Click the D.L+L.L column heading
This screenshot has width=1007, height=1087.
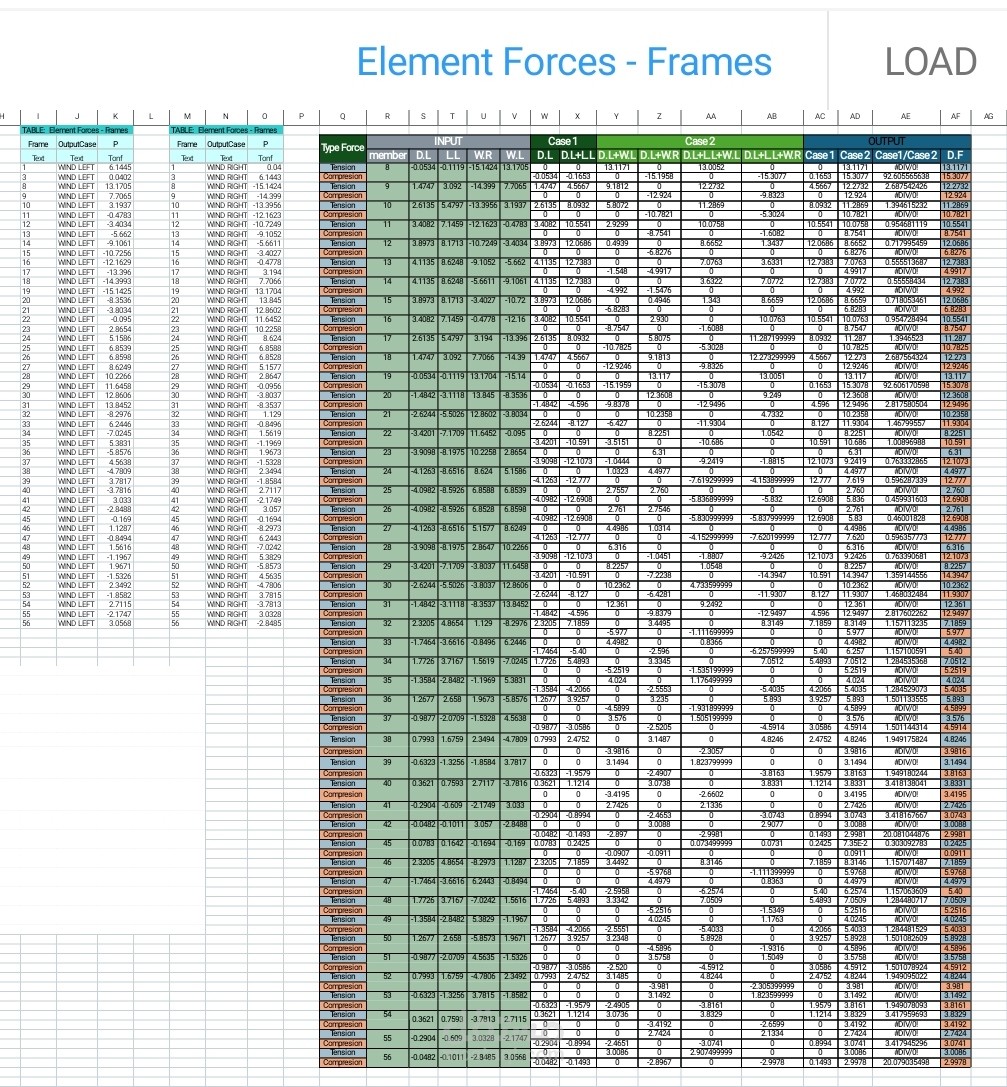click(578, 155)
